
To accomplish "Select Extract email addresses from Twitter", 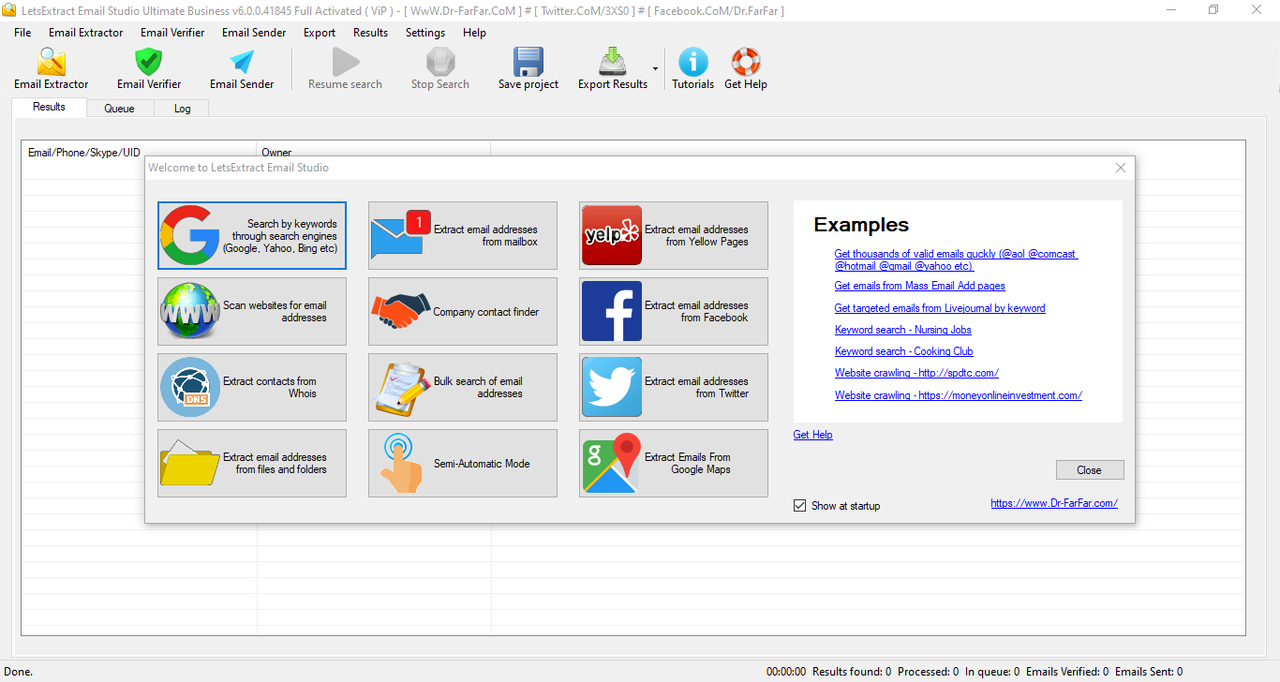I will point(674,388).
